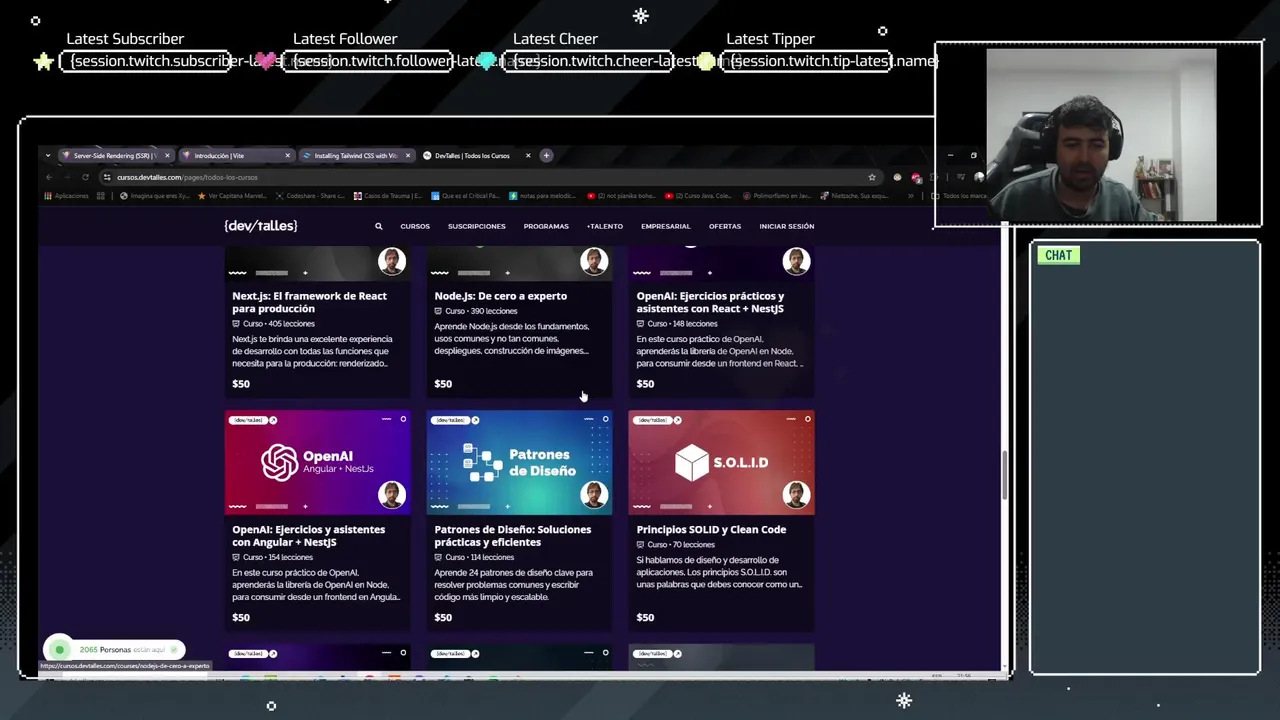Open the not pianika YouTube bookmark
Viewport: 1280px width, 720px height.
point(622,196)
